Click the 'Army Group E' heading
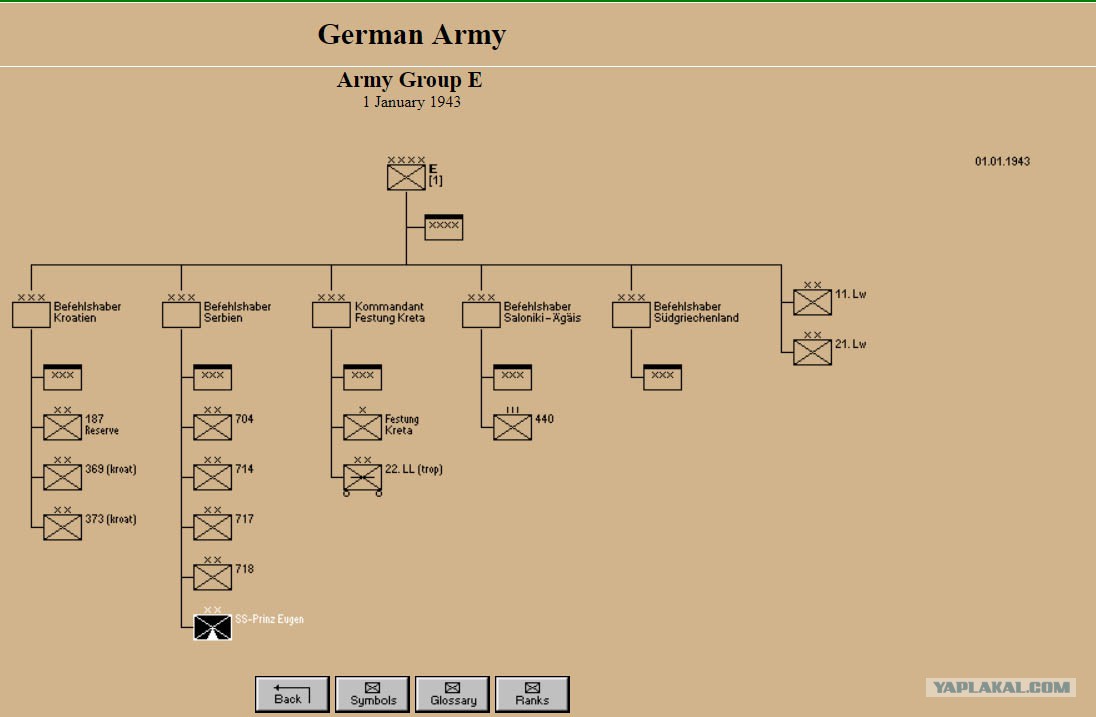Image resolution: width=1096 pixels, height=717 pixels. [x=410, y=80]
